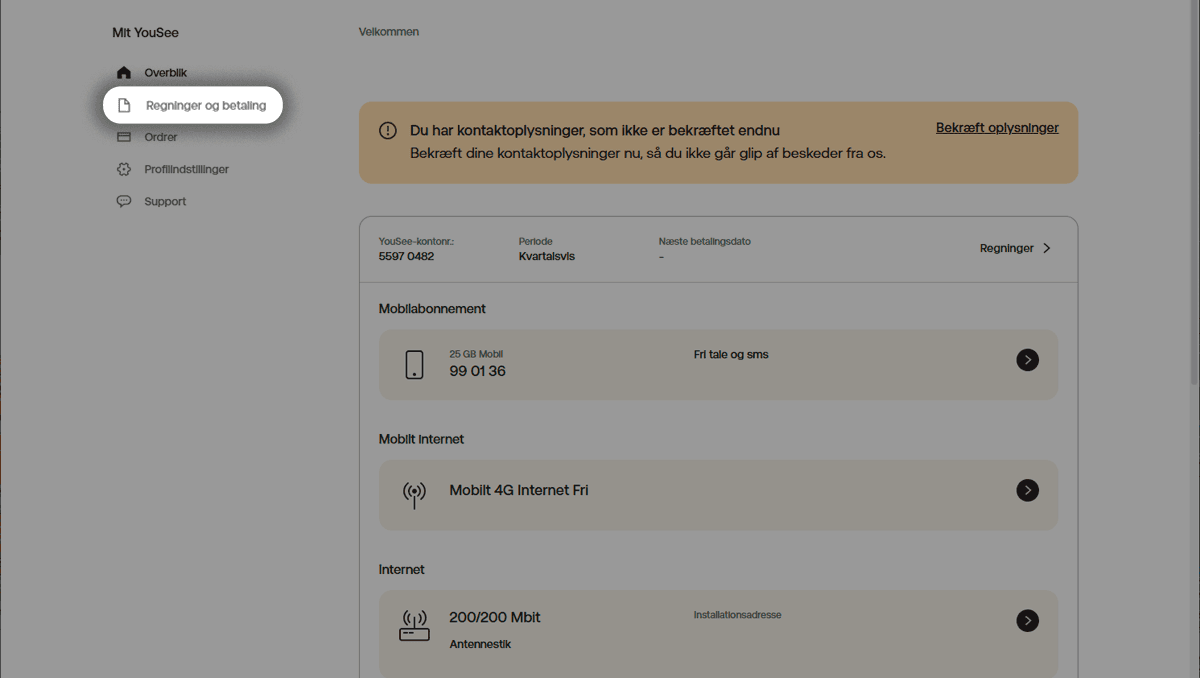Open Regninger og betaling menu item
Screen dimensions: 1200x678
[206, 105]
